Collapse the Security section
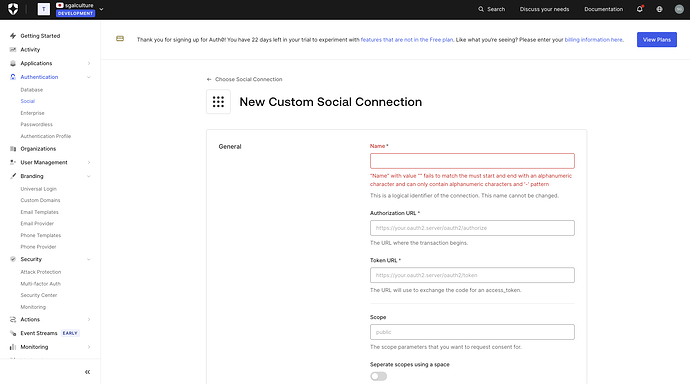The height and width of the screenshot is (384, 690). click(x=89, y=259)
